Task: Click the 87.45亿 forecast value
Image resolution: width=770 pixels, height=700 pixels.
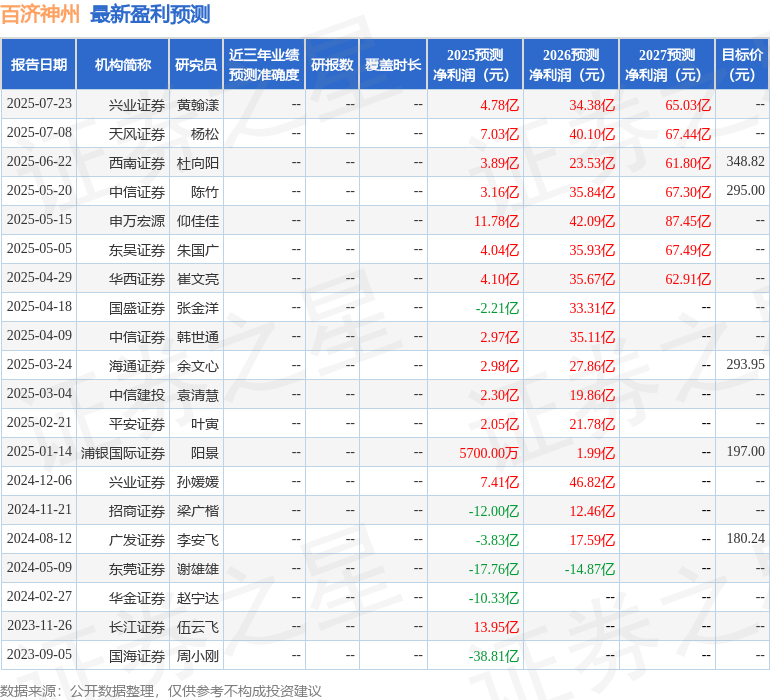Action: pyautogui.click(x=688, y=221)
